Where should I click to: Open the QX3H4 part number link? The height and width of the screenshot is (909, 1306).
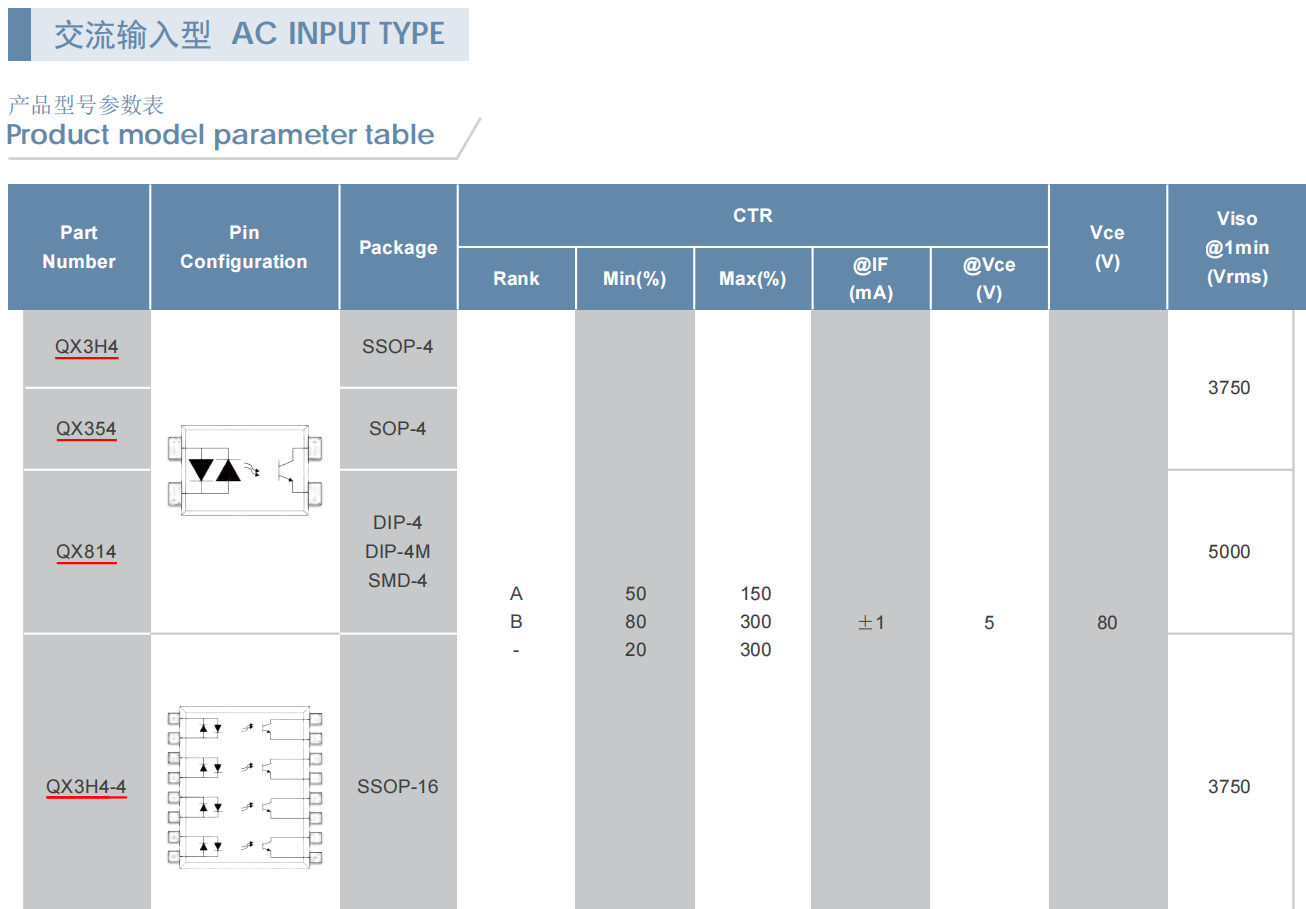click(x=86, y=348)
